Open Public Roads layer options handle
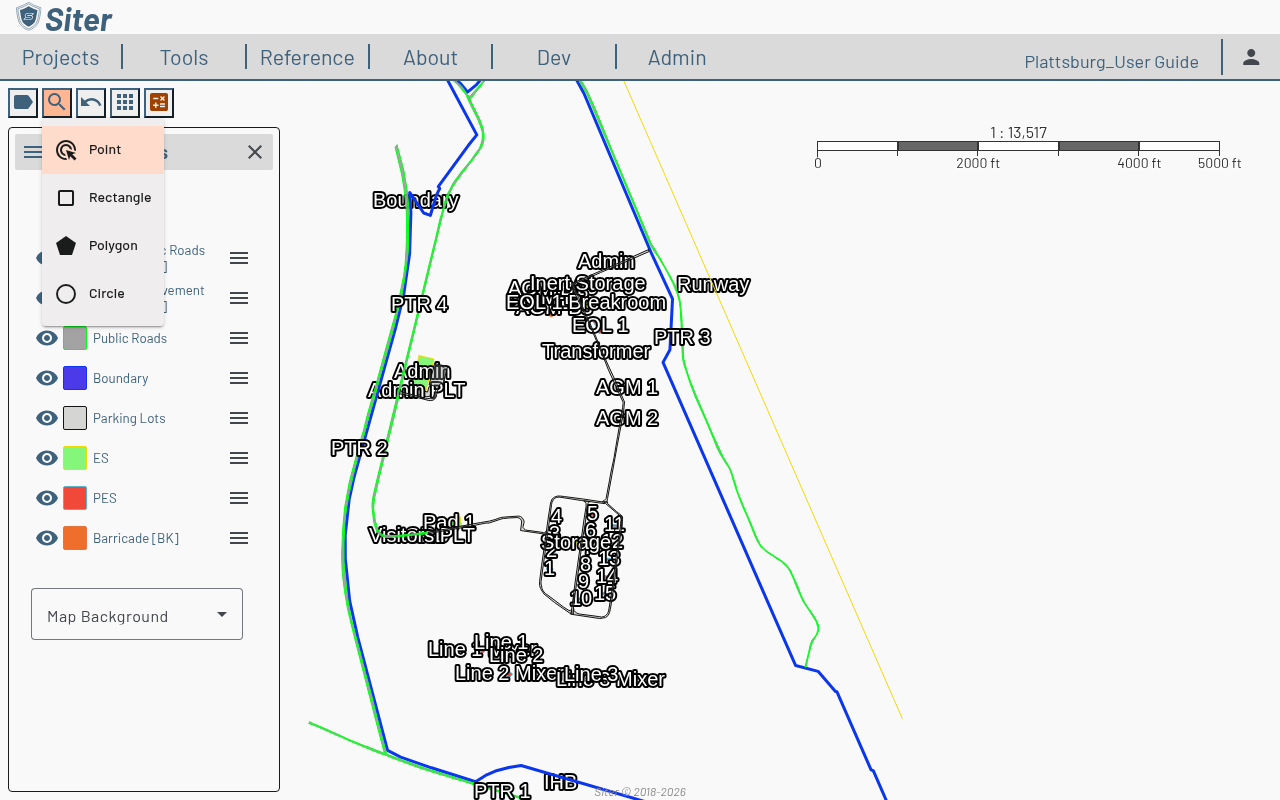The image size is (1280, 800). (239, 338)
